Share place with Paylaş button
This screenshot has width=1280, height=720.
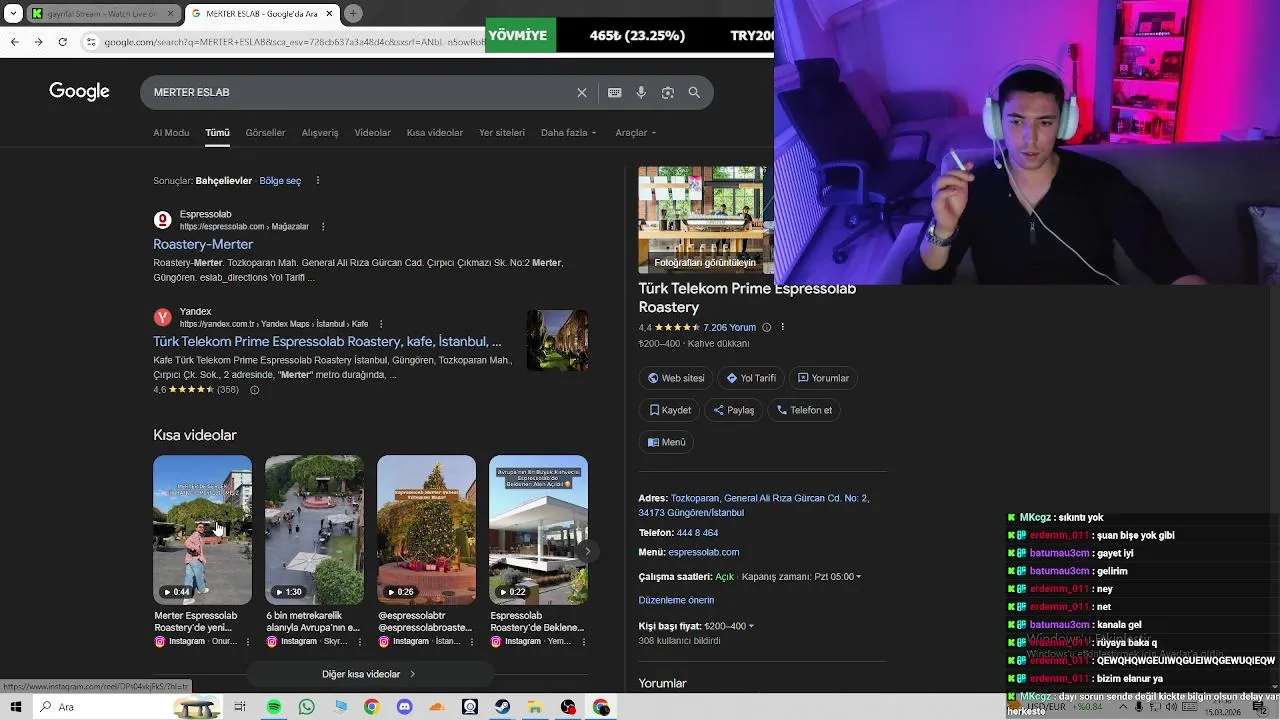point(733,410)
